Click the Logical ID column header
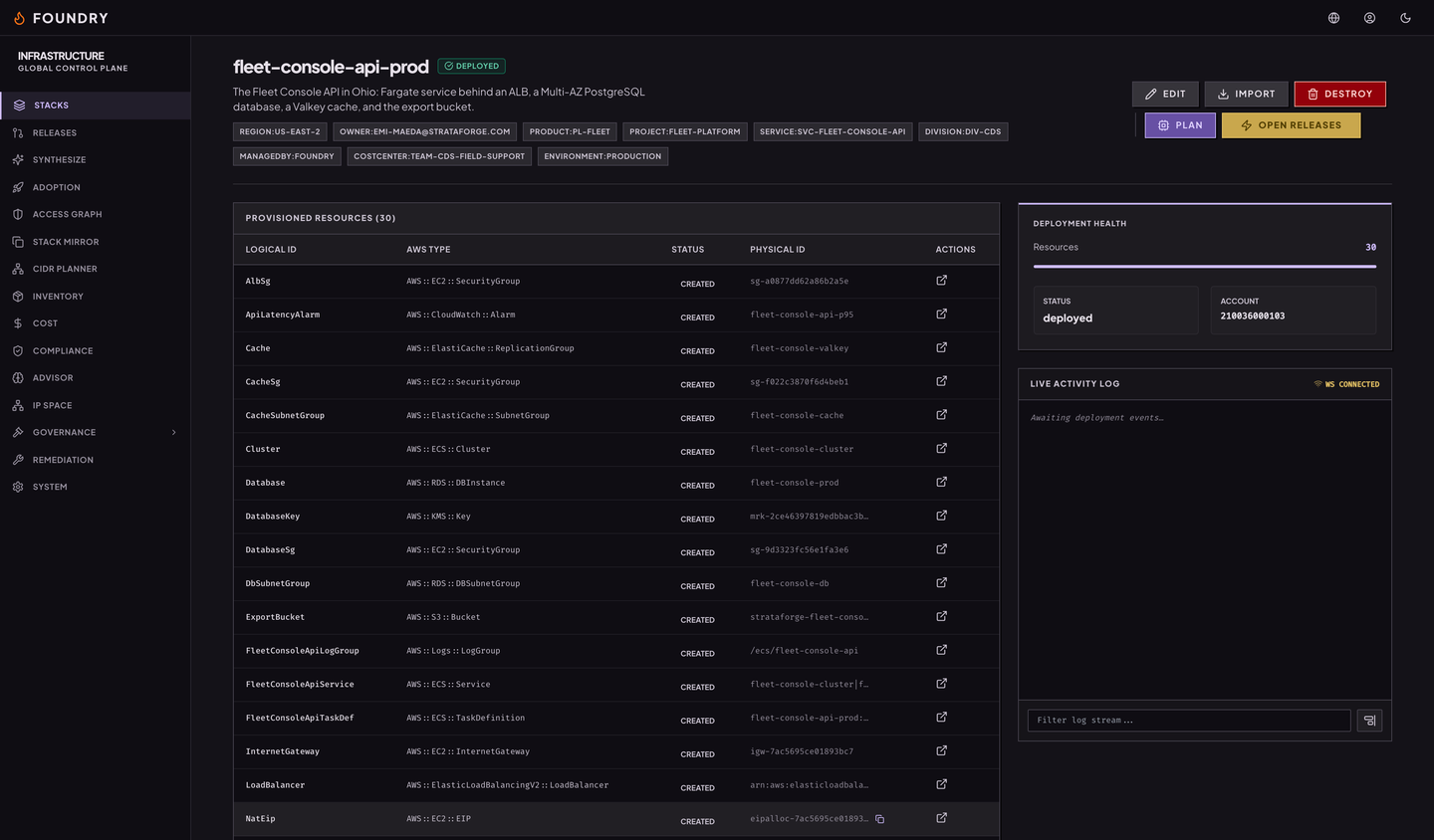Viewport: 1434px width, 840px height. [x=271, y=250]
